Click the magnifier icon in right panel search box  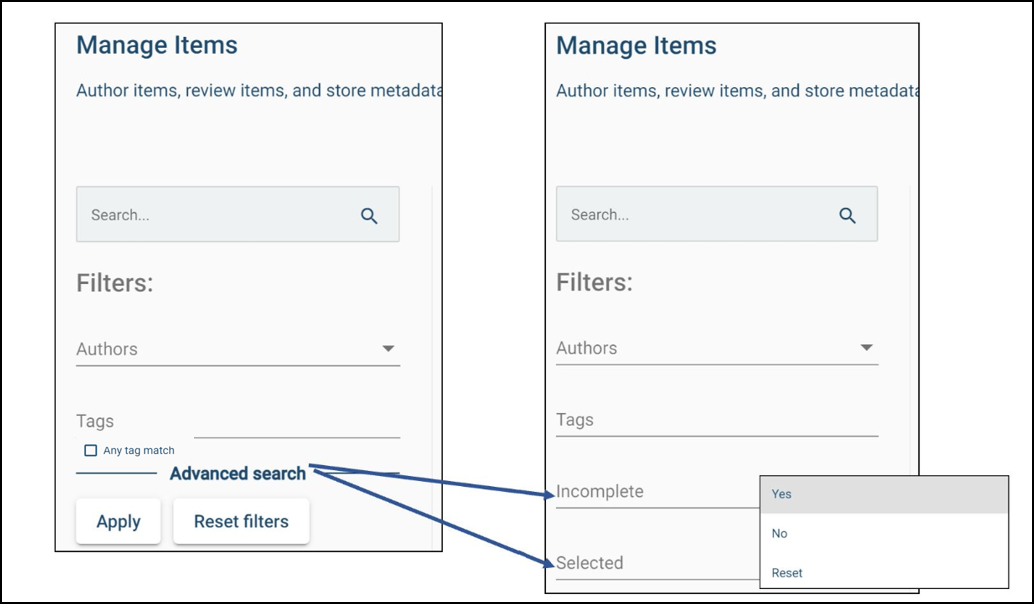click(x=847, y=215)
